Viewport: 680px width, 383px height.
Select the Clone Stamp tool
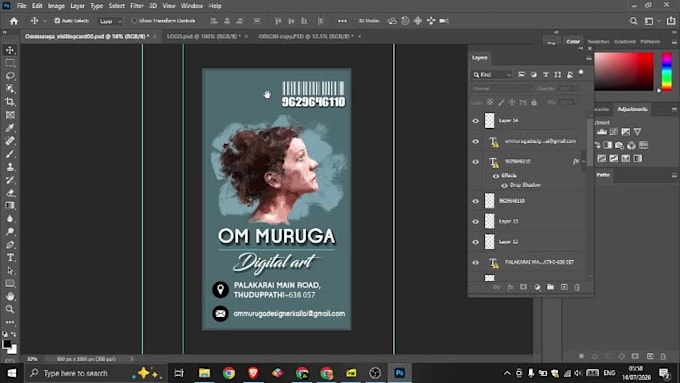click(x=10, y=167)
